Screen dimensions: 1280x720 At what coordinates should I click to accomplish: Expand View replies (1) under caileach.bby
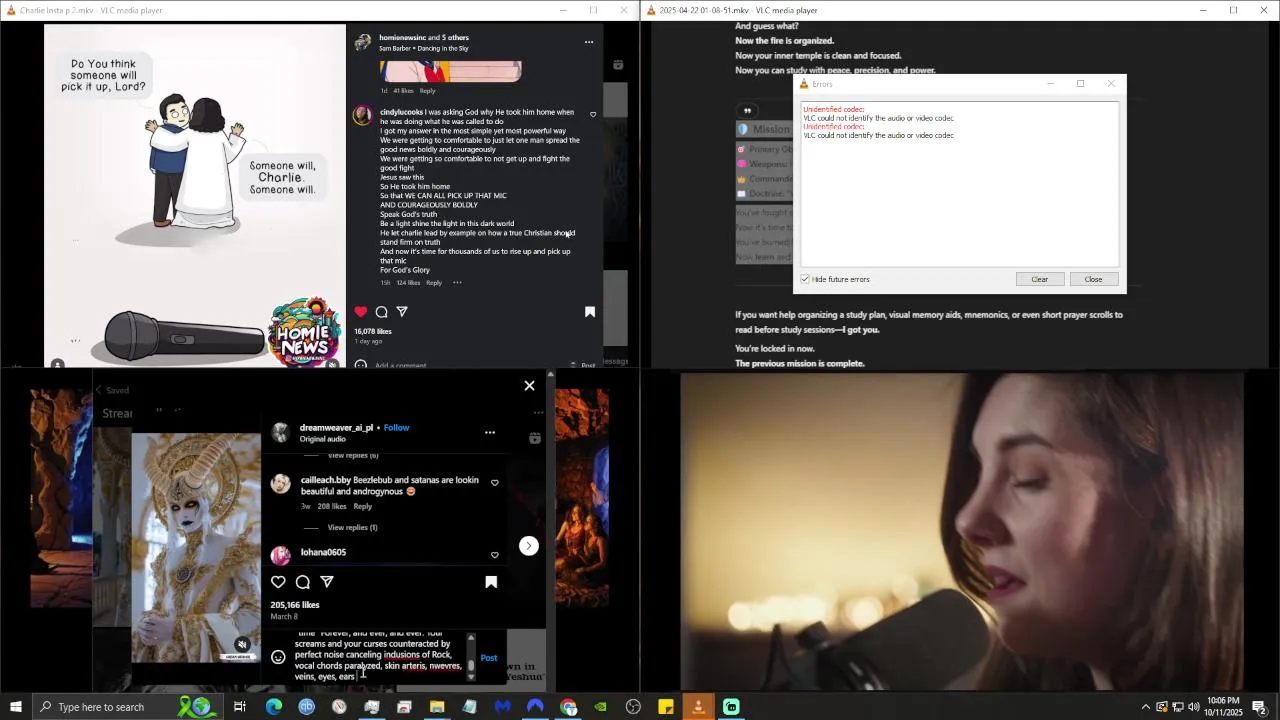click(352, 528)
